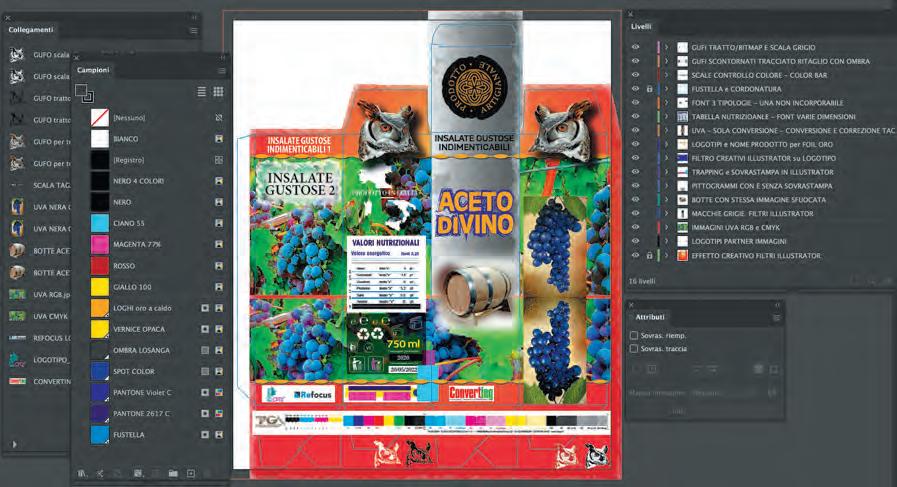
Task: Expand UVA - SOLA CONVERSIONE layer
Action: pyautogui.click(x=666, y=130)
